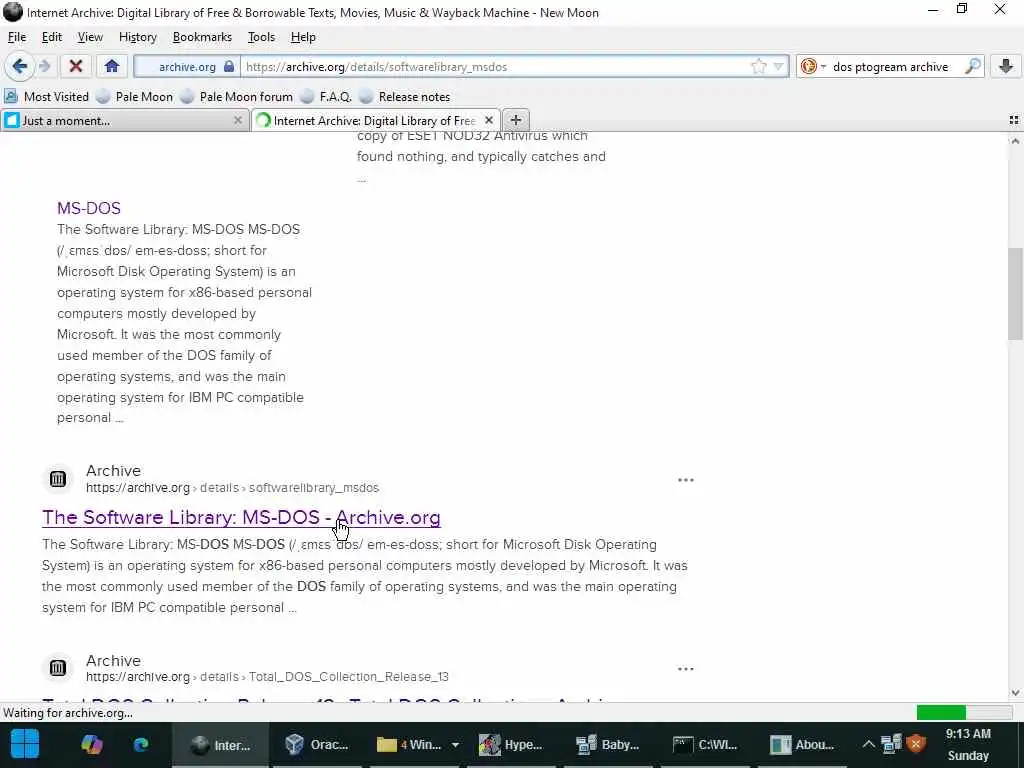Open the File menu
Viewport: 1024px width, 768px height.
(17, 37)
